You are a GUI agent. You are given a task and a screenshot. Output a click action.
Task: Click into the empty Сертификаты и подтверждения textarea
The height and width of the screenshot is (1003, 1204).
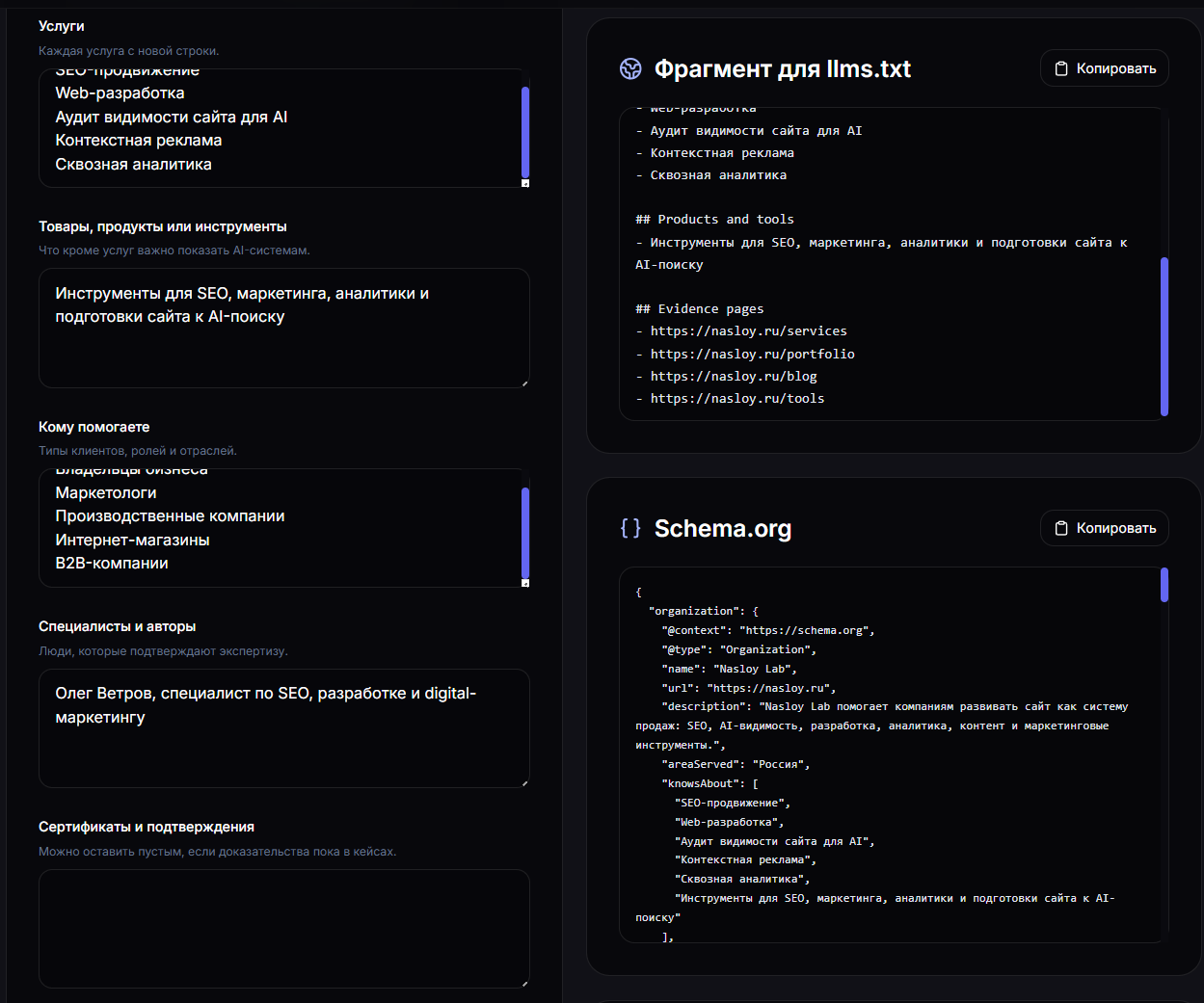pyautogui.click(x=284, y=929)
